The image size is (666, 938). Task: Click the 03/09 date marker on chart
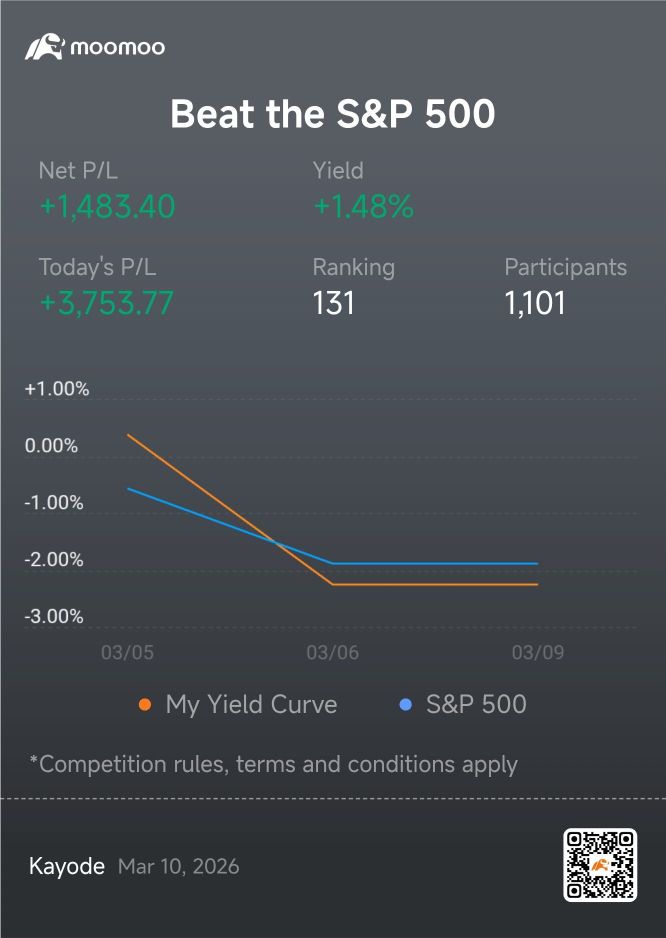(x=538, y=652)
